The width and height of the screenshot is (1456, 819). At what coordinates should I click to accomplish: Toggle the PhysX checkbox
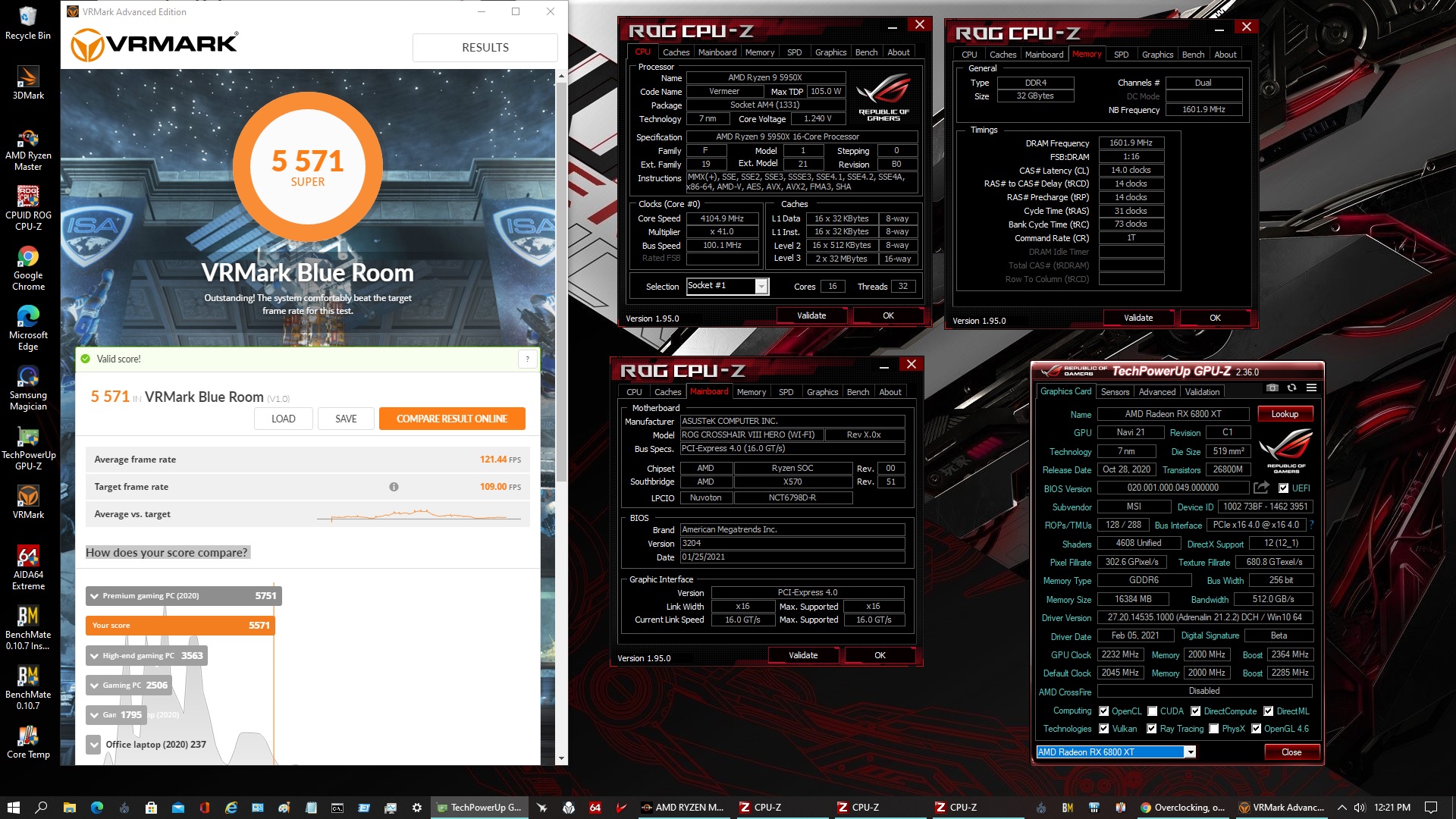tap(1213, 729)
